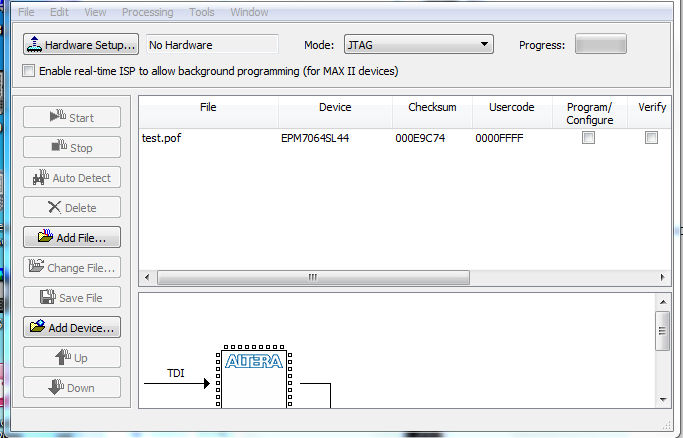Check Verify for test.pof

651,138
